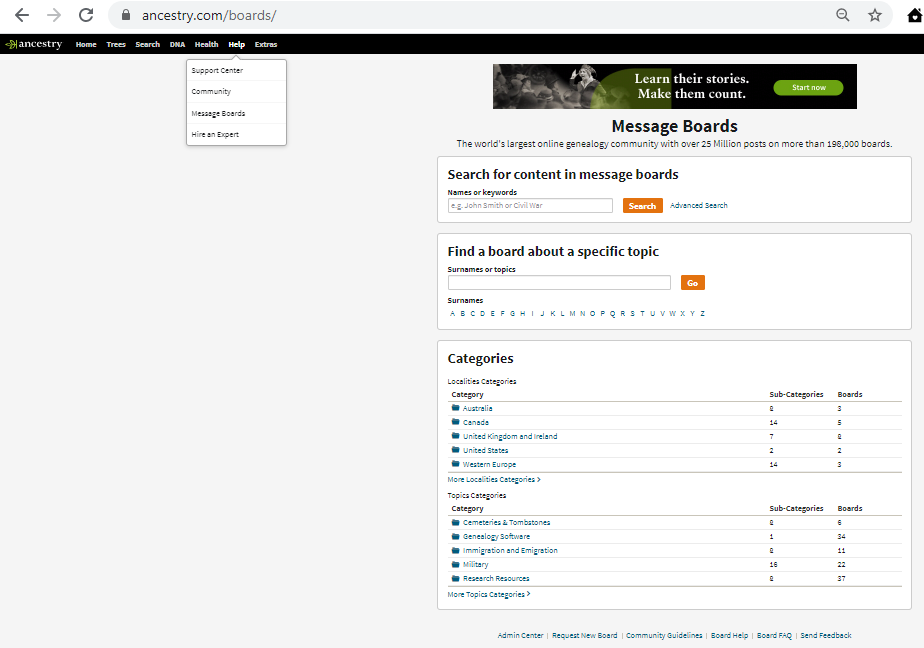Viewport: 924px width, 648px height.
Task: Open the Canada category link
Action: pyautogui.click(x=476, y=422)
